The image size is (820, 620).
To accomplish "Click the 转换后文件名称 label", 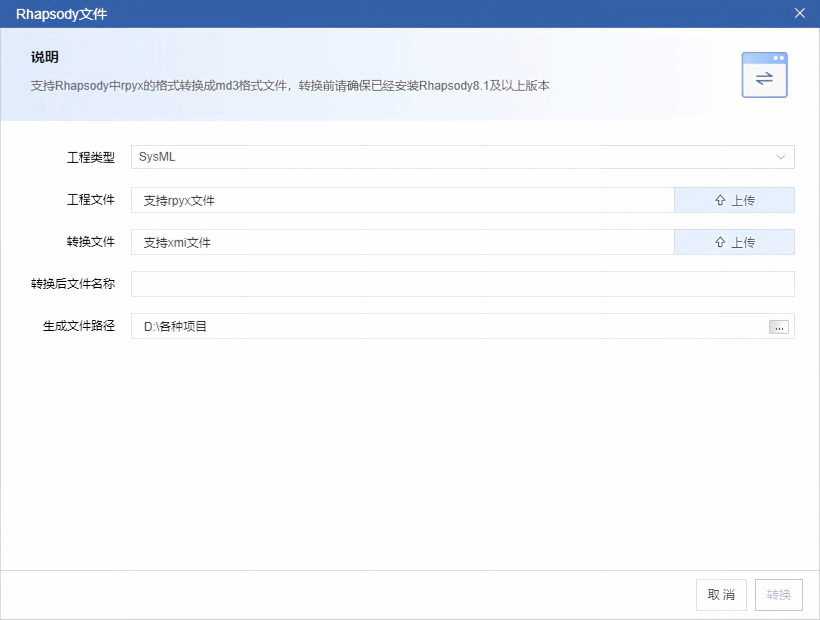I will coord(73,284).
